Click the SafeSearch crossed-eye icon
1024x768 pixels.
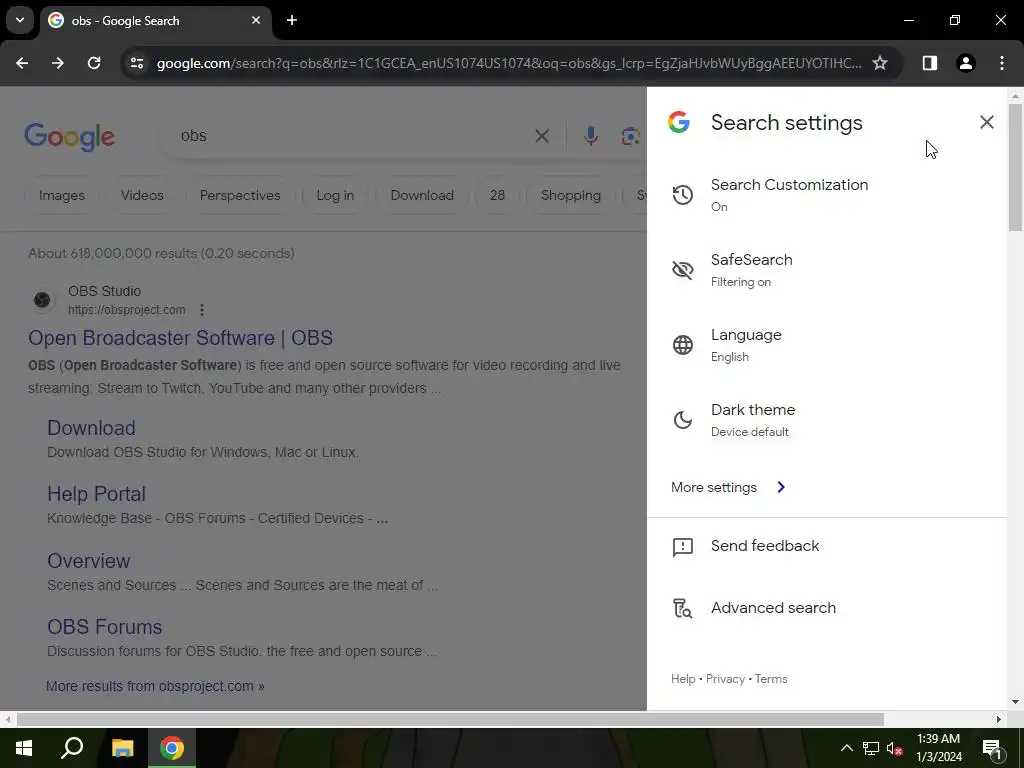[x=682, y=270]
